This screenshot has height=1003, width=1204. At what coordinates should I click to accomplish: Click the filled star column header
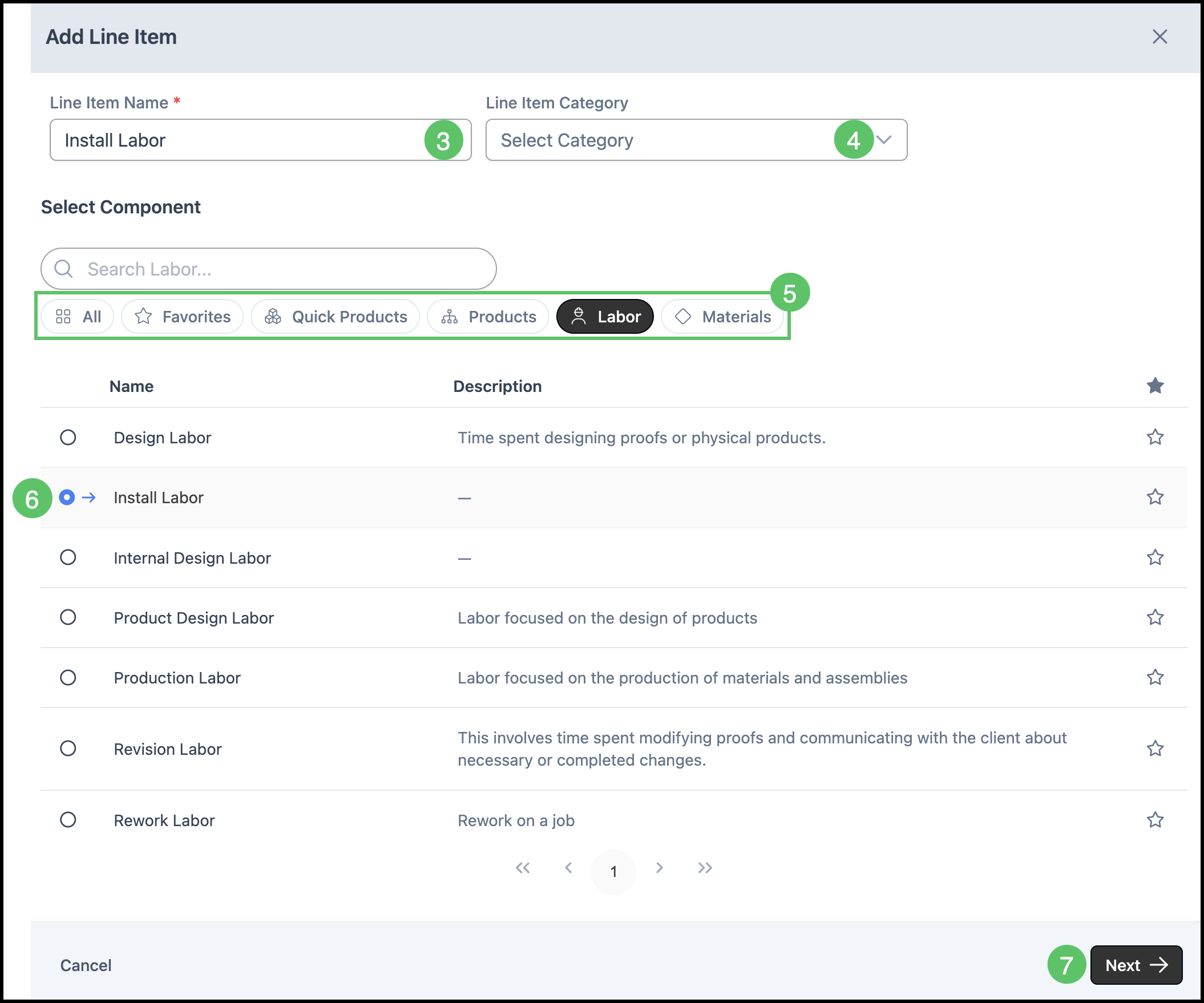(1155, 386)
